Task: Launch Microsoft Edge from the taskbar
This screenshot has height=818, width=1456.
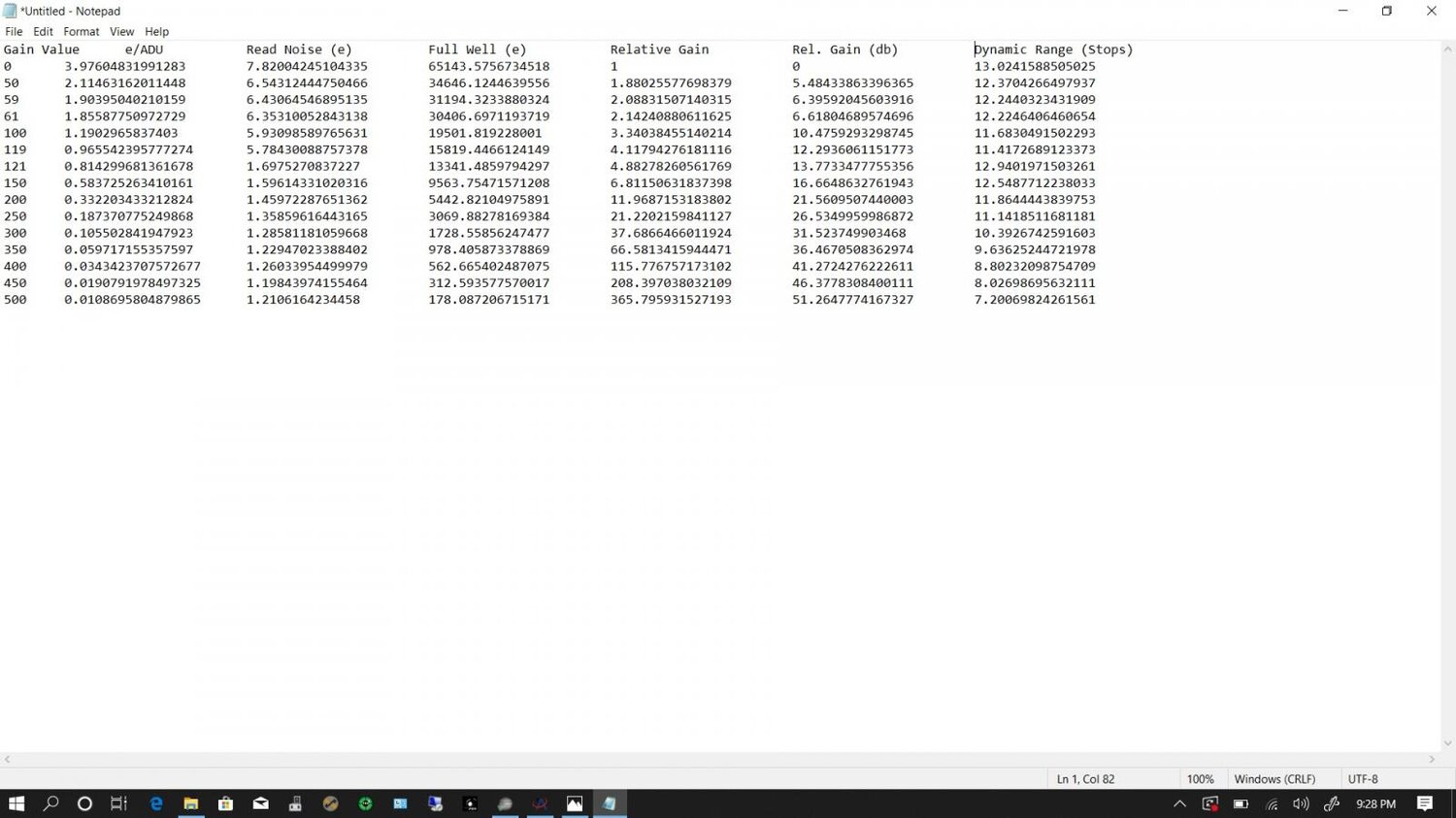Action: tap(156, 803)
